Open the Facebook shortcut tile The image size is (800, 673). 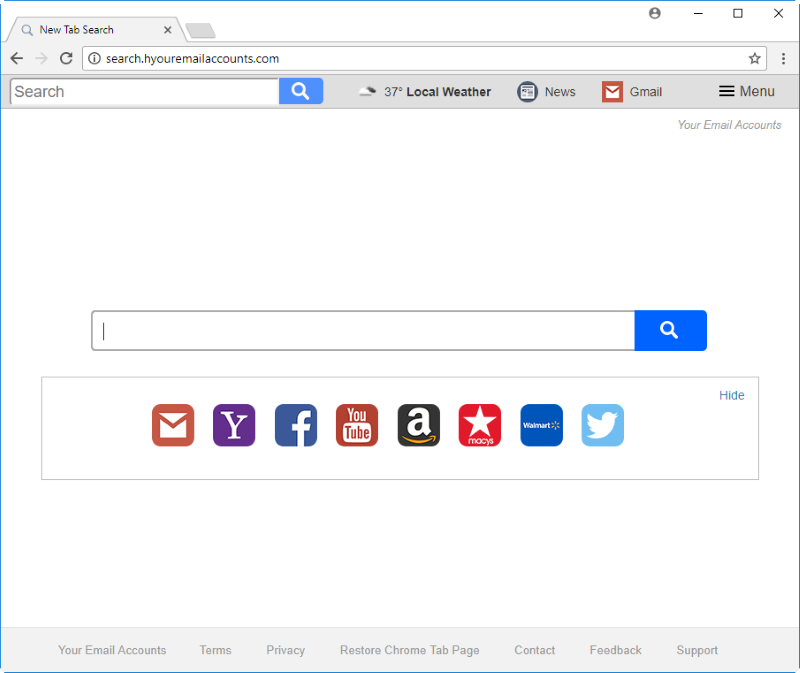pyautogui.click(x=296, y=425)
